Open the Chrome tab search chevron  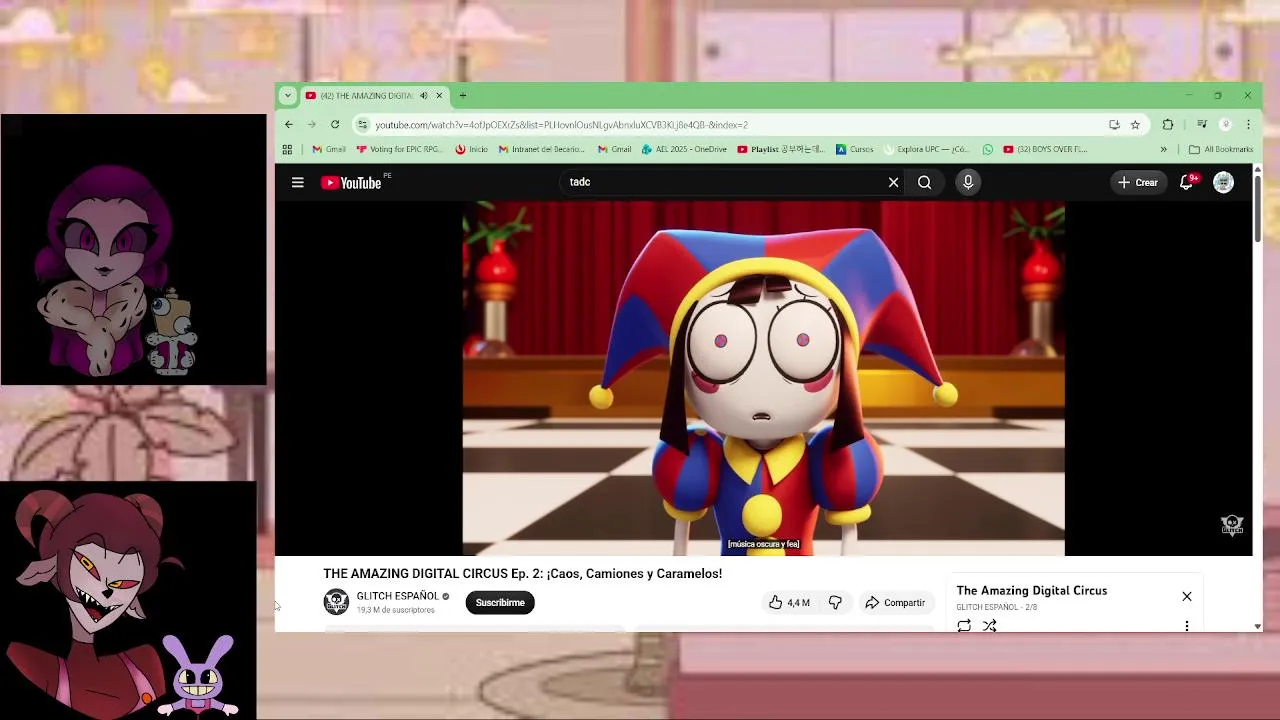click(288, 95)
